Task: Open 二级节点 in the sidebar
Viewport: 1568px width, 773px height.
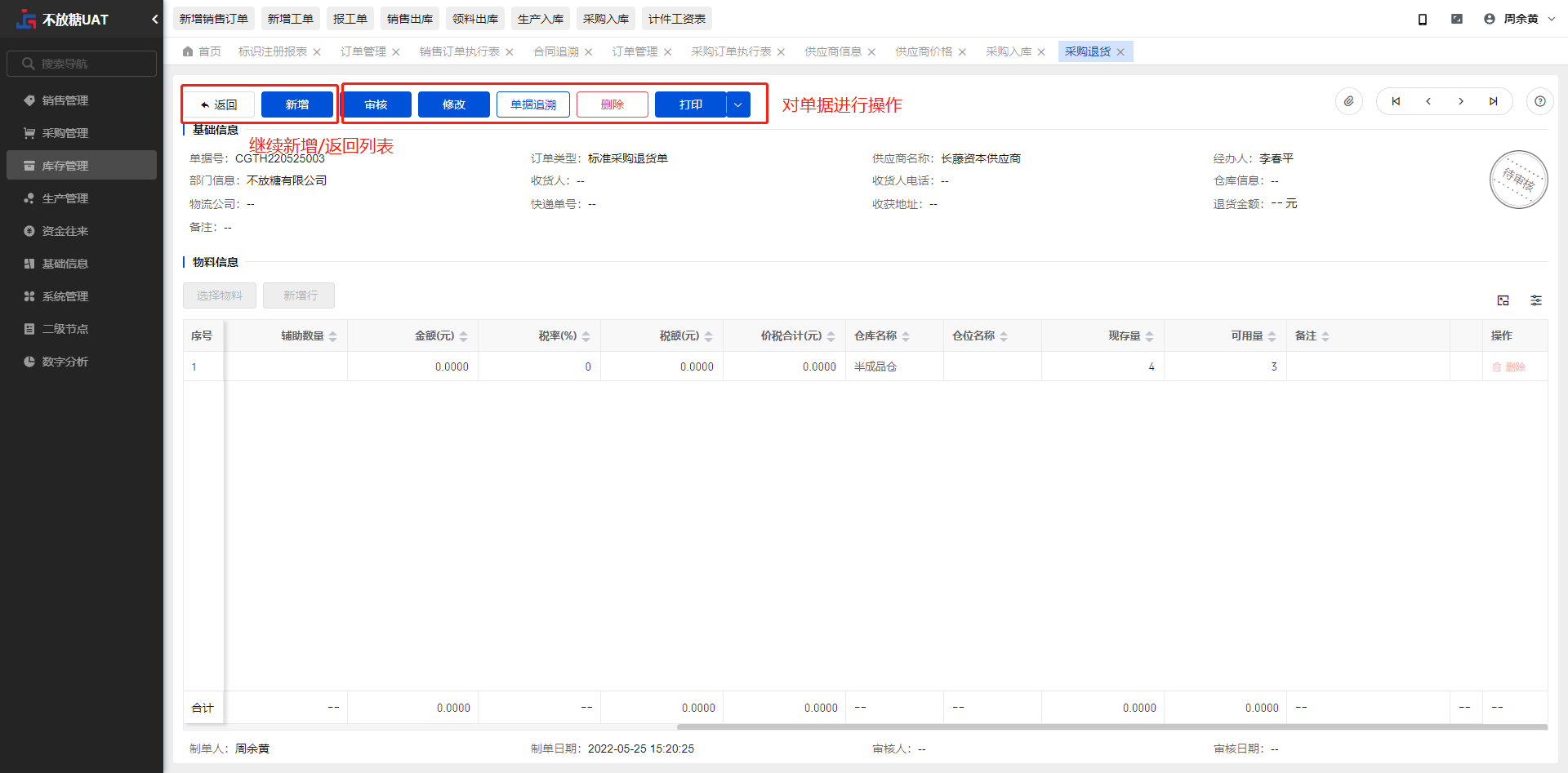Action: click(82, 329)
